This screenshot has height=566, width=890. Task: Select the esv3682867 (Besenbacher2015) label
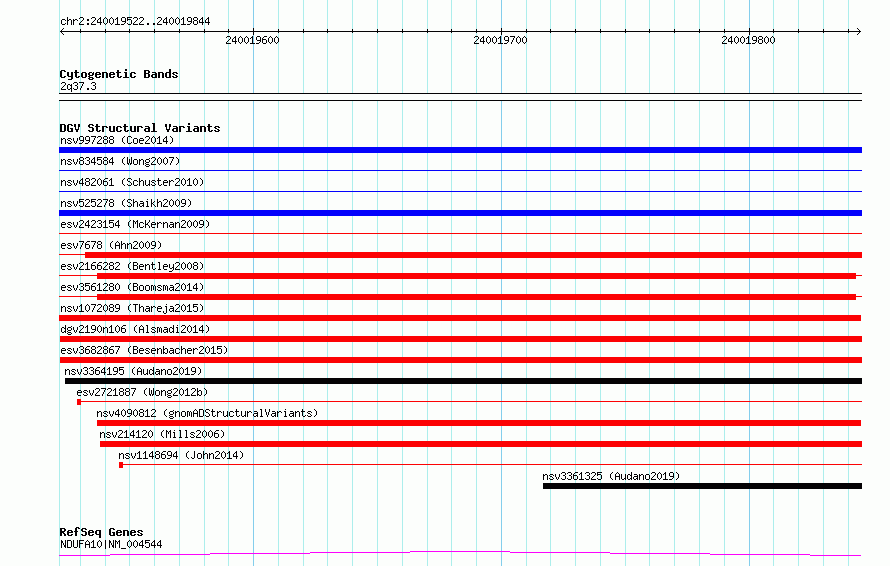click(x=144, y=350)
